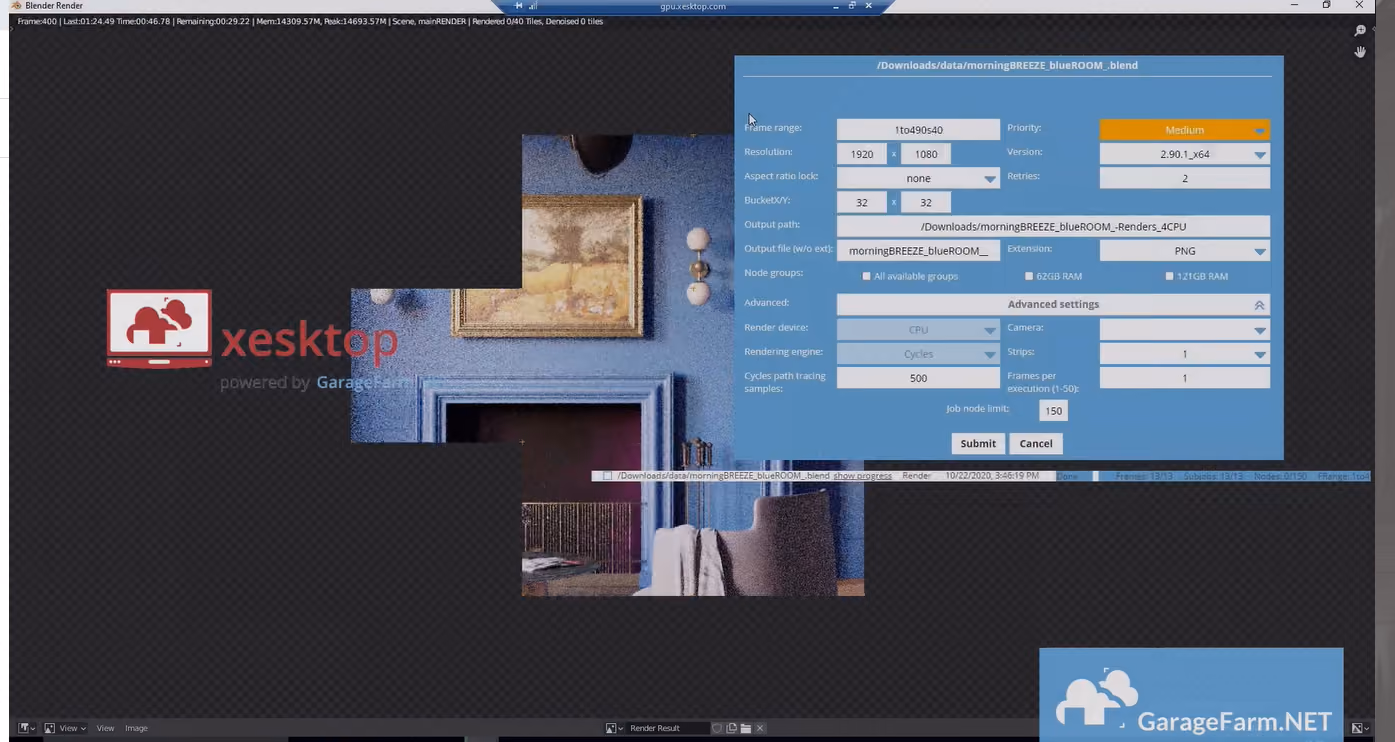Open the Extension dropdown showing PNG
The width and height of the screenshot is (1395, 742).
(1184, 251)
